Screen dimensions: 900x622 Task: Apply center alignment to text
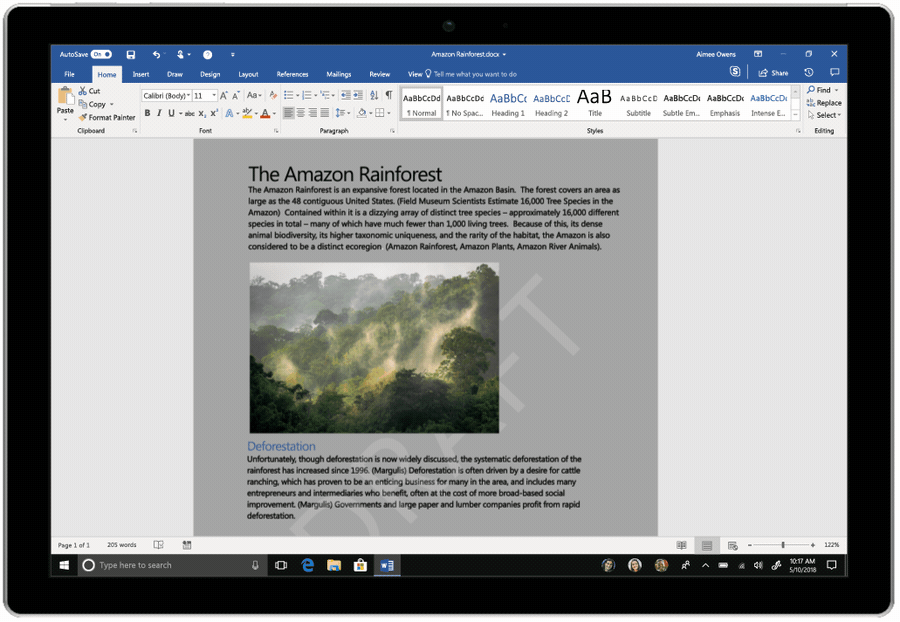[x=300, y=113]
